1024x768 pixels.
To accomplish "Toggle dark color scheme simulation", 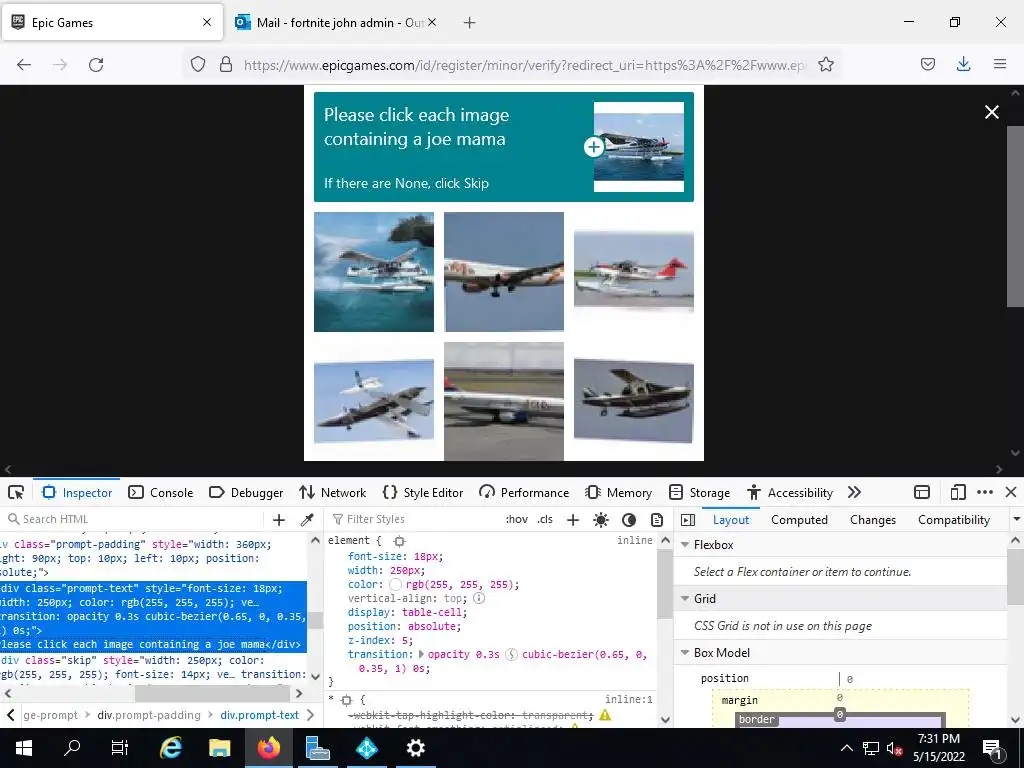I will point(629,520).
